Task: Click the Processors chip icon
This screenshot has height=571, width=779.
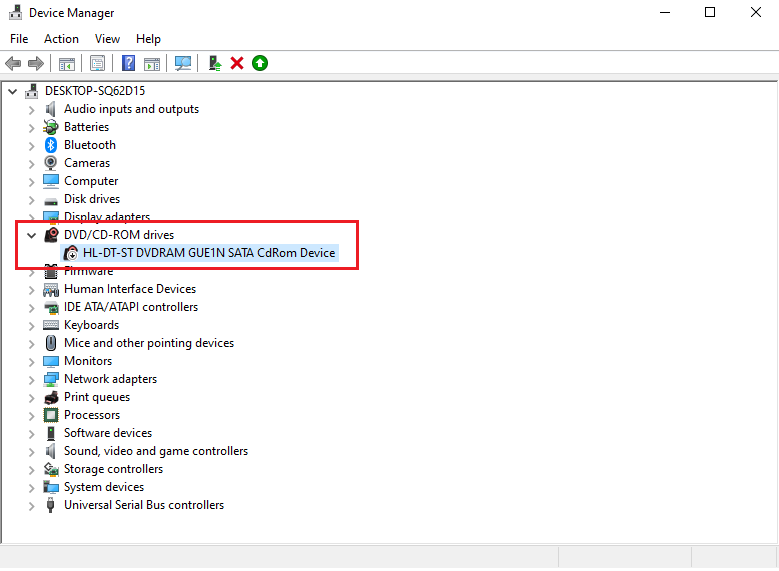Action: tap(51, 415)
